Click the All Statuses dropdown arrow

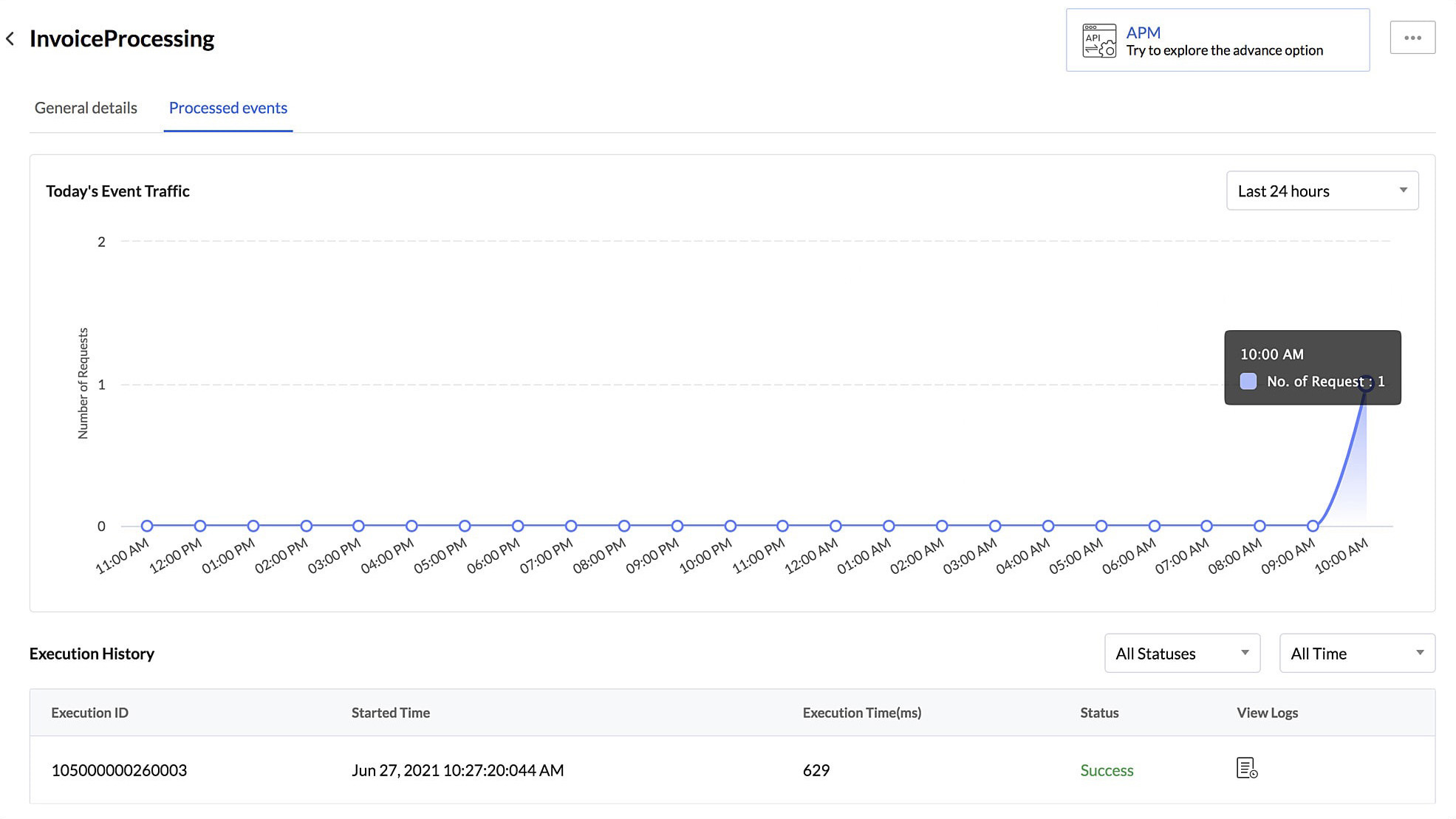[x=1245, y=653]
